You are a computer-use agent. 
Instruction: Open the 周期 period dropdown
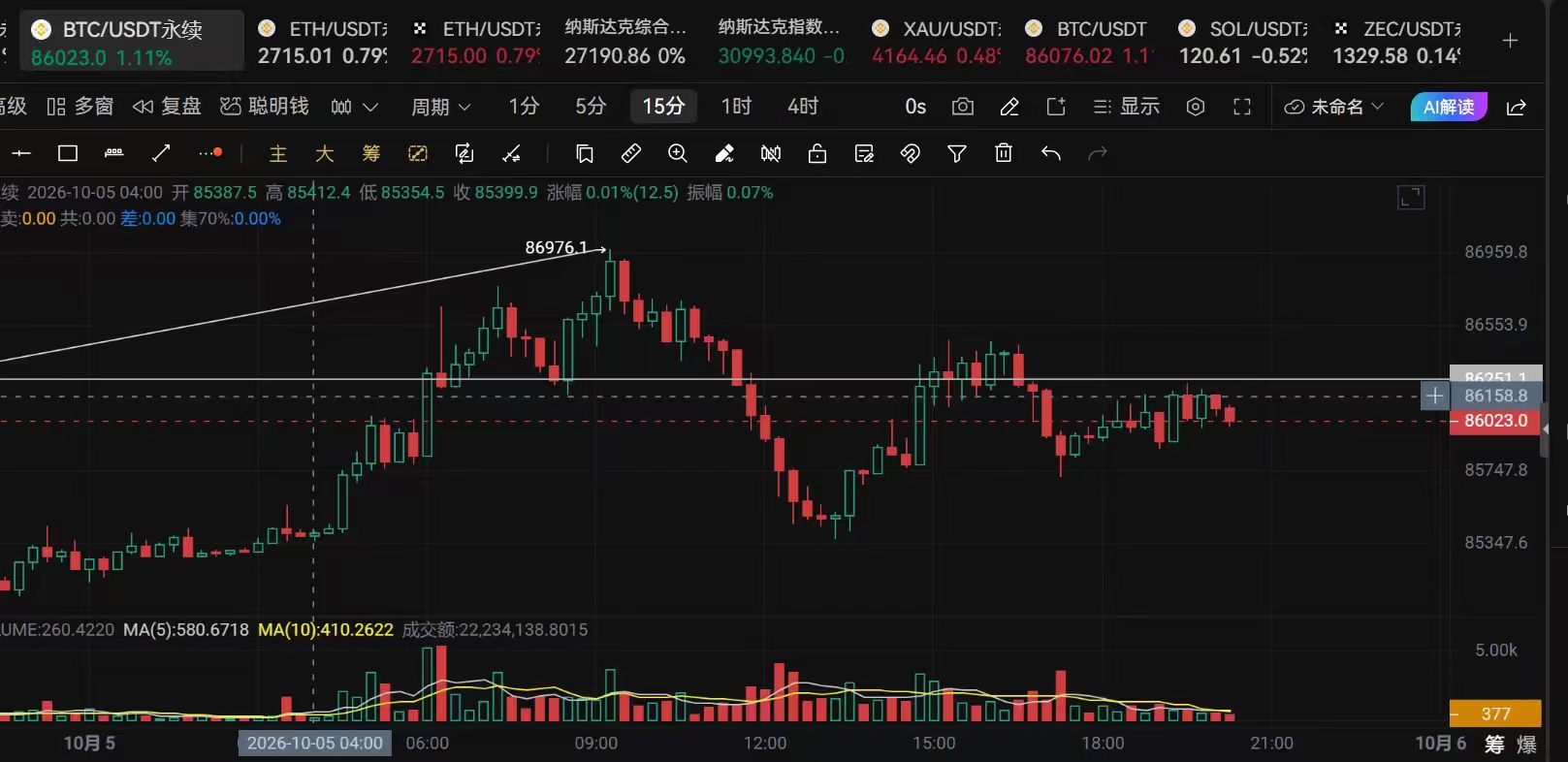tap(441, 107)
